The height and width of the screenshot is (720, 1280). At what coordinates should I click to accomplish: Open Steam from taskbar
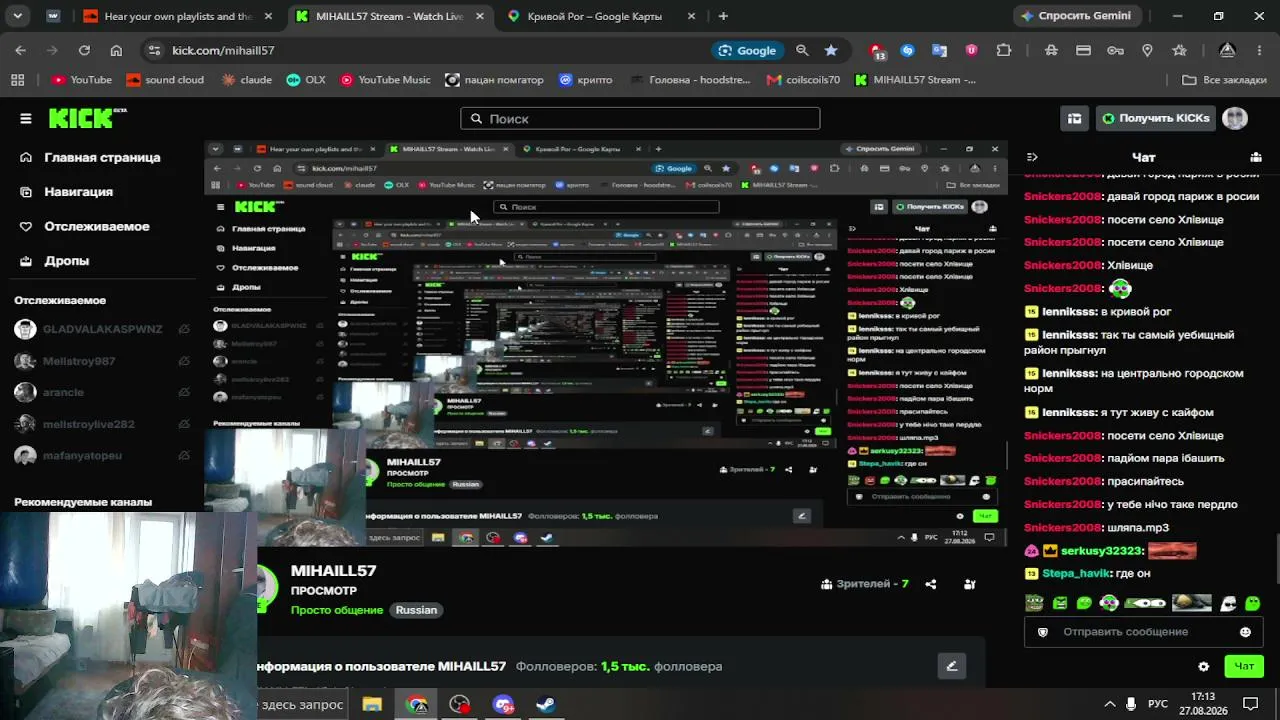547,704
